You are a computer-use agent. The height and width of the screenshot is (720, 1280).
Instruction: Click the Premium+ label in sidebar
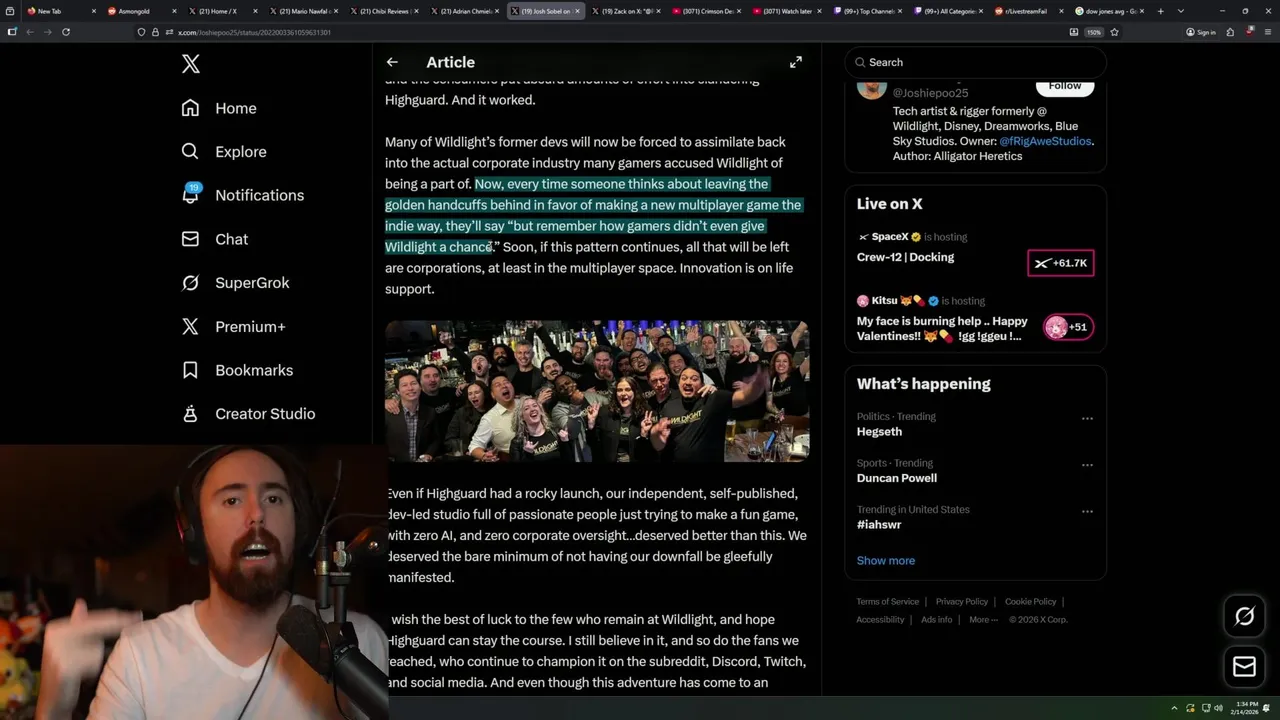tap(250, 326)
